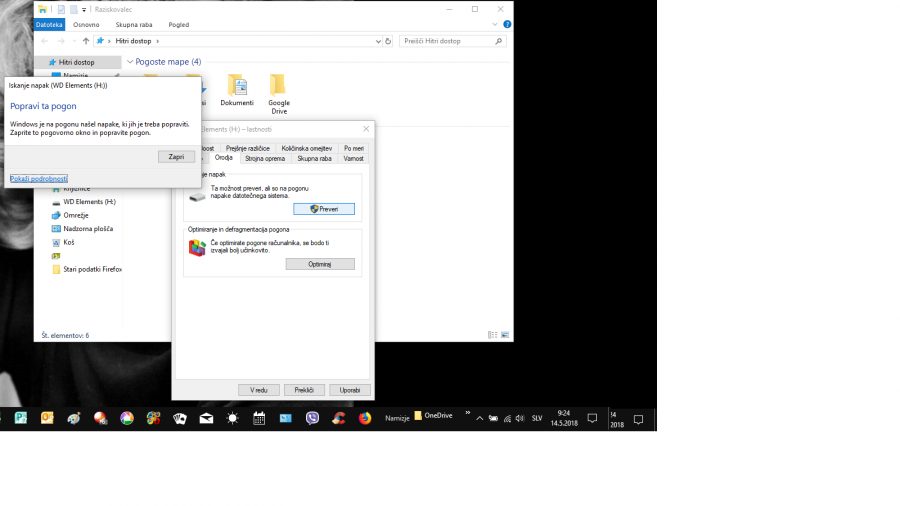Collapse the Pogoste mape section

click(x=129, y=62)
